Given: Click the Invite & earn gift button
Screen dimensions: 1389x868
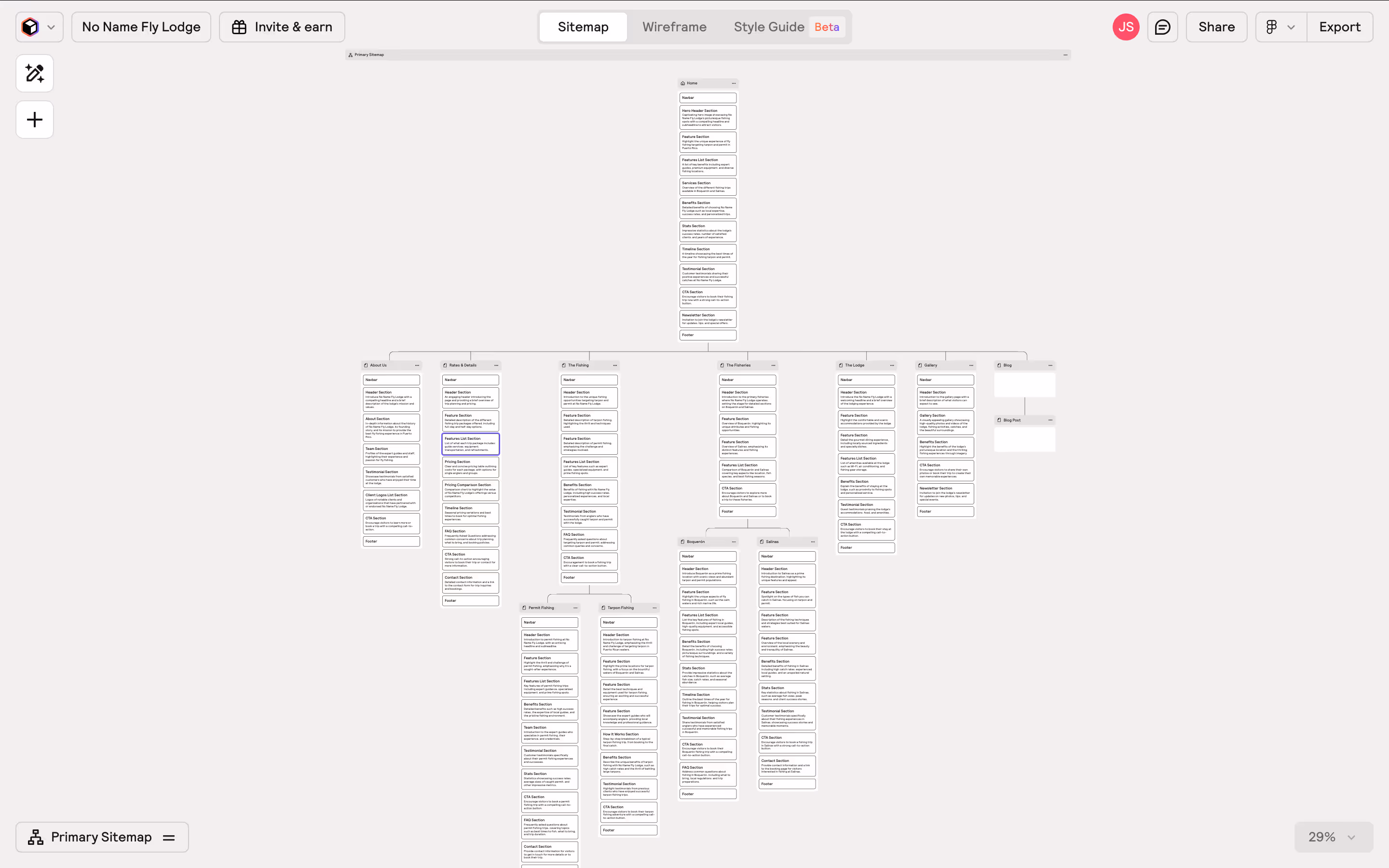Looking at the screenshot, I should pyautogui.click(x=282, y=27).
